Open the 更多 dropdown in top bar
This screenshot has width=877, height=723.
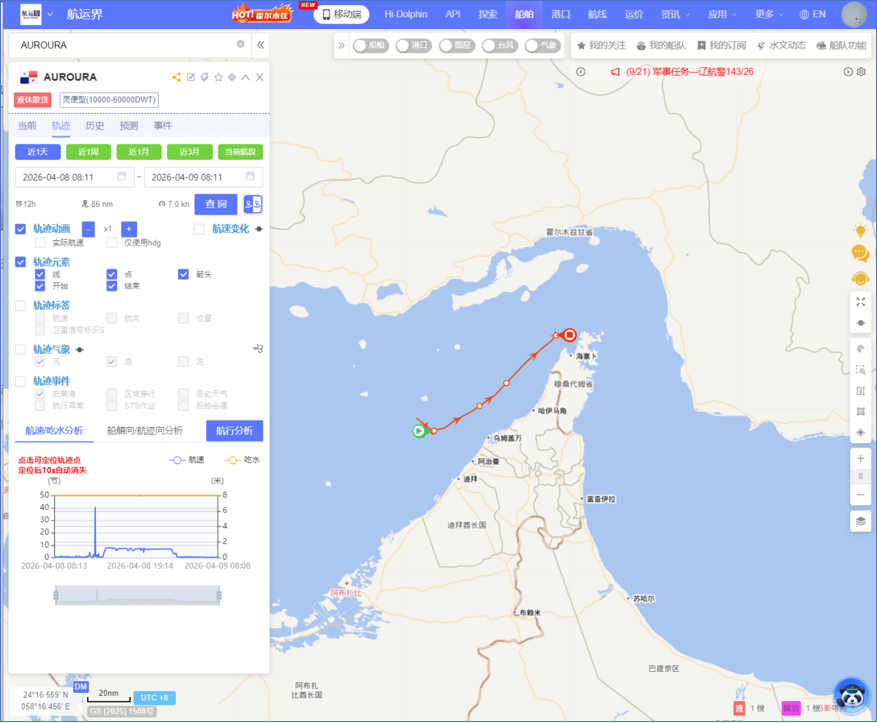769,14
